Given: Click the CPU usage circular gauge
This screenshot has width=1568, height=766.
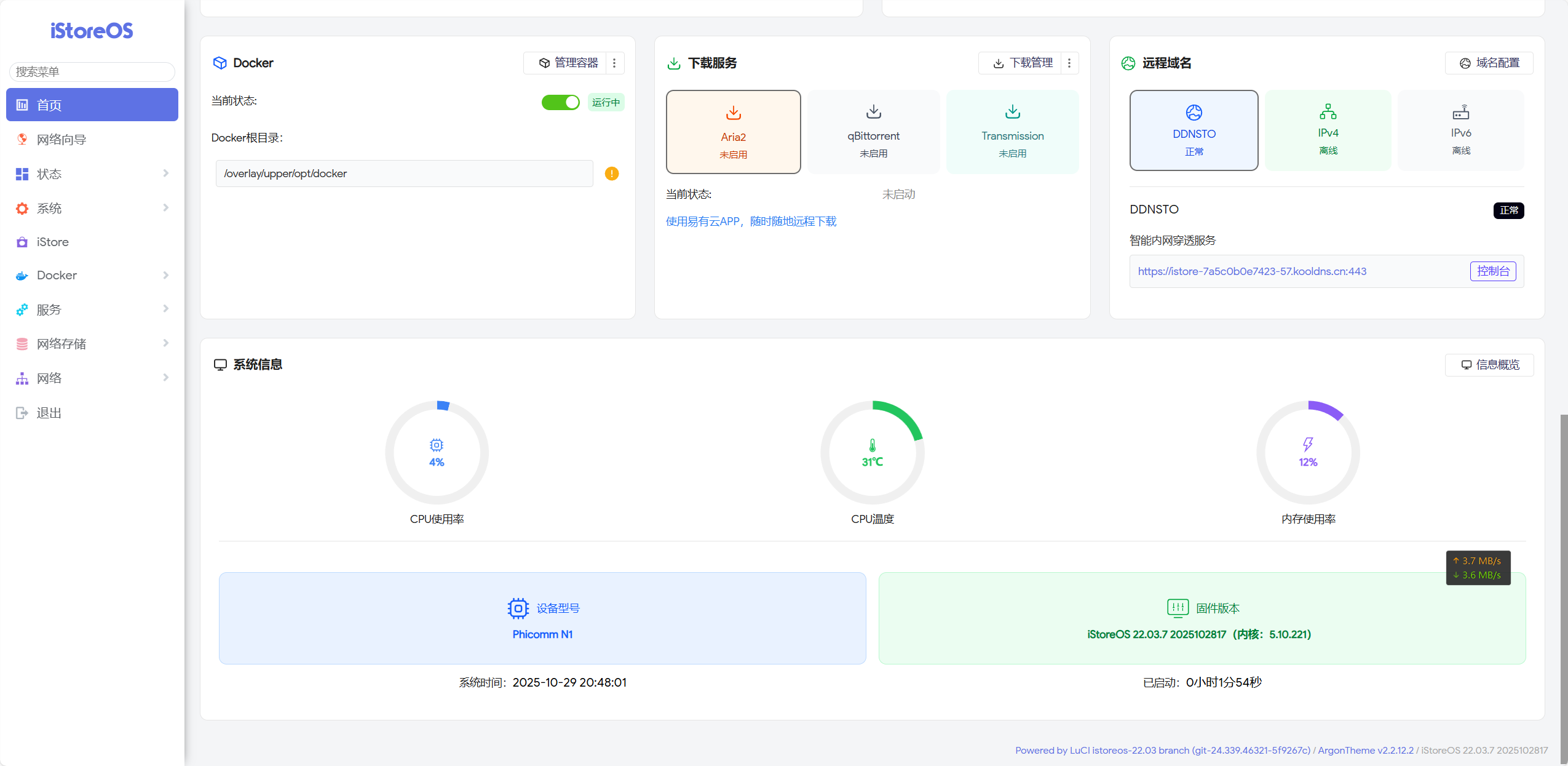Looking at the screenshot, I should 437,453.
